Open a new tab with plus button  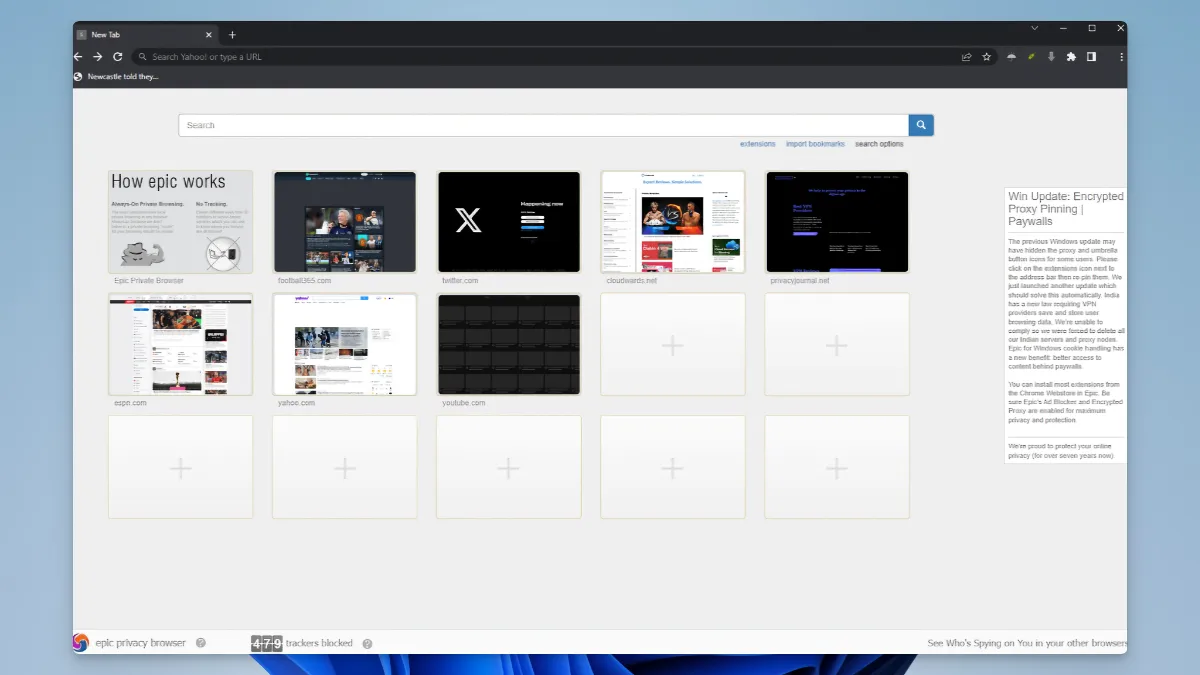point(232,35)
